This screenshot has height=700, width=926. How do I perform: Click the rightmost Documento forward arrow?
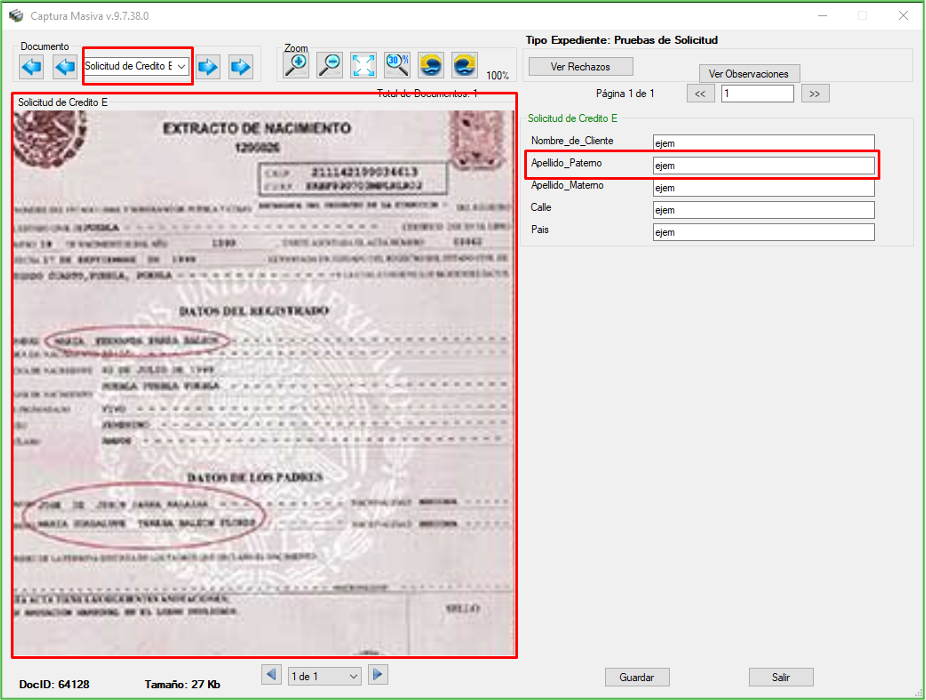tap(241, 67)
